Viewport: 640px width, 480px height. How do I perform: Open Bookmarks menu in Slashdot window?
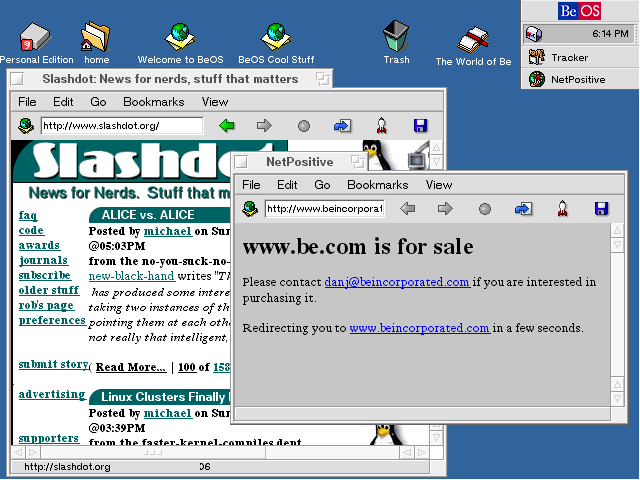[153, 102]
